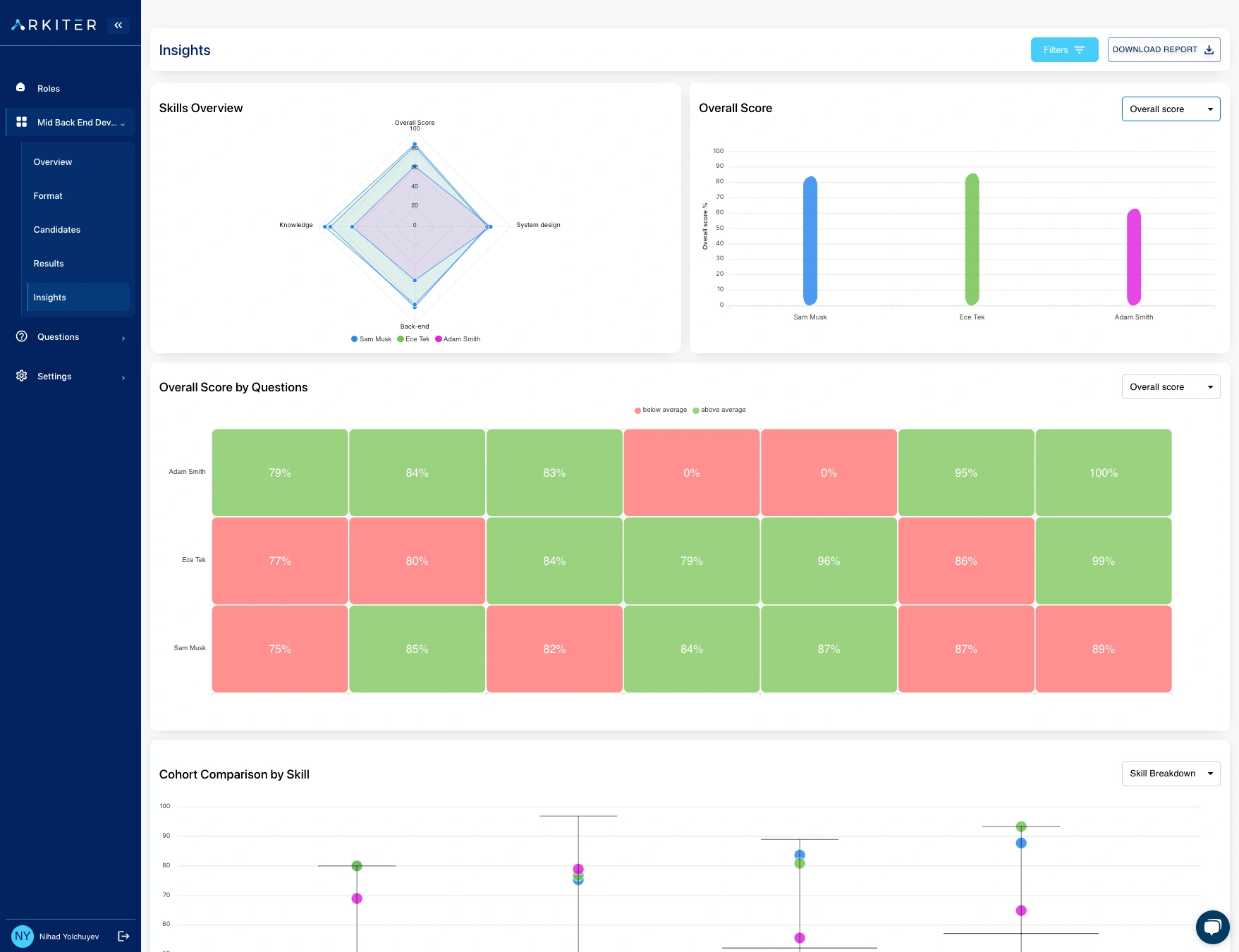Collapse the sidebar with double-chevron icon
The width and height of the screenshot is (1239, 952).
[118, 25]
